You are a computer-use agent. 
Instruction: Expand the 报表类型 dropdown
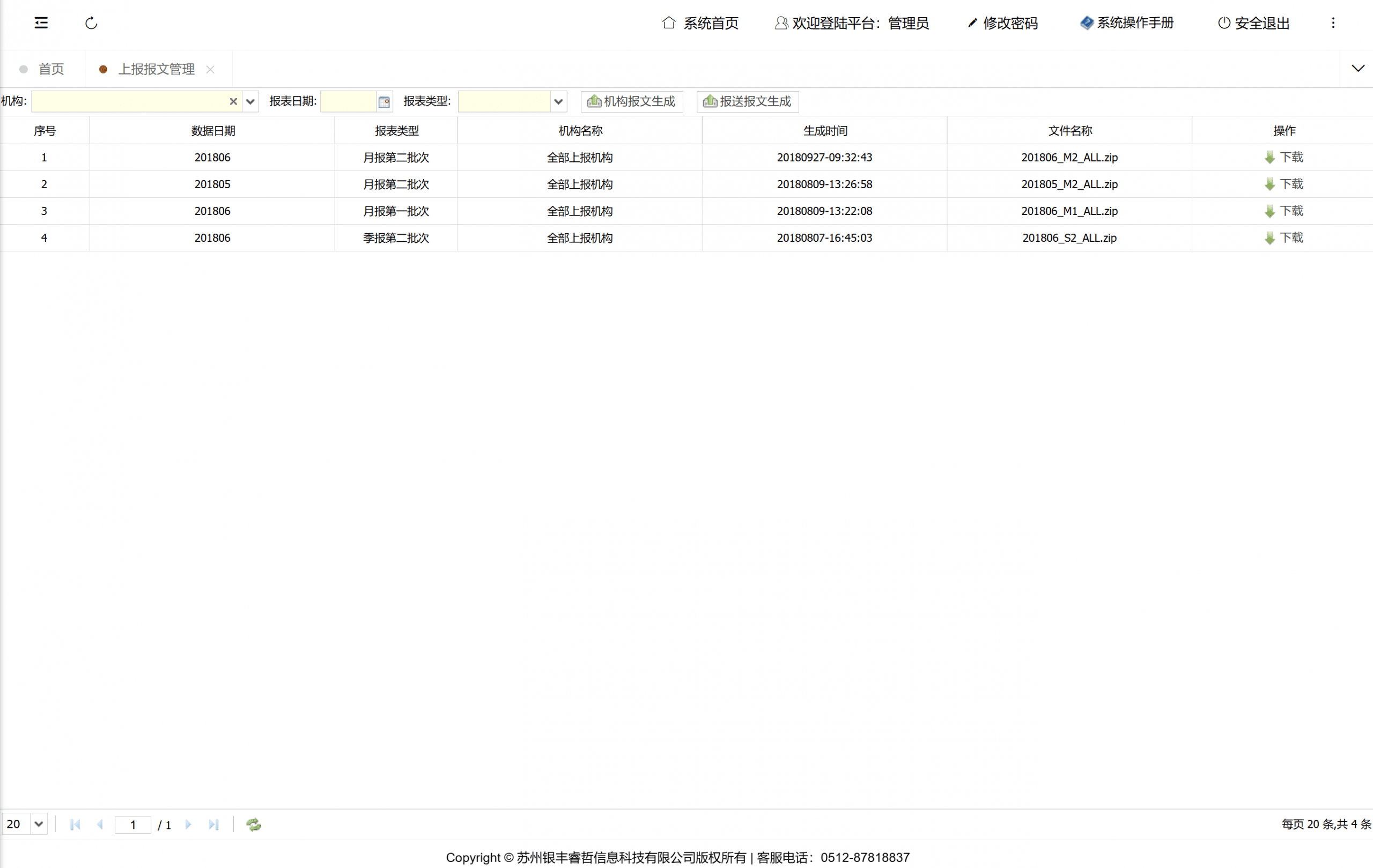(x=558, y=101)
